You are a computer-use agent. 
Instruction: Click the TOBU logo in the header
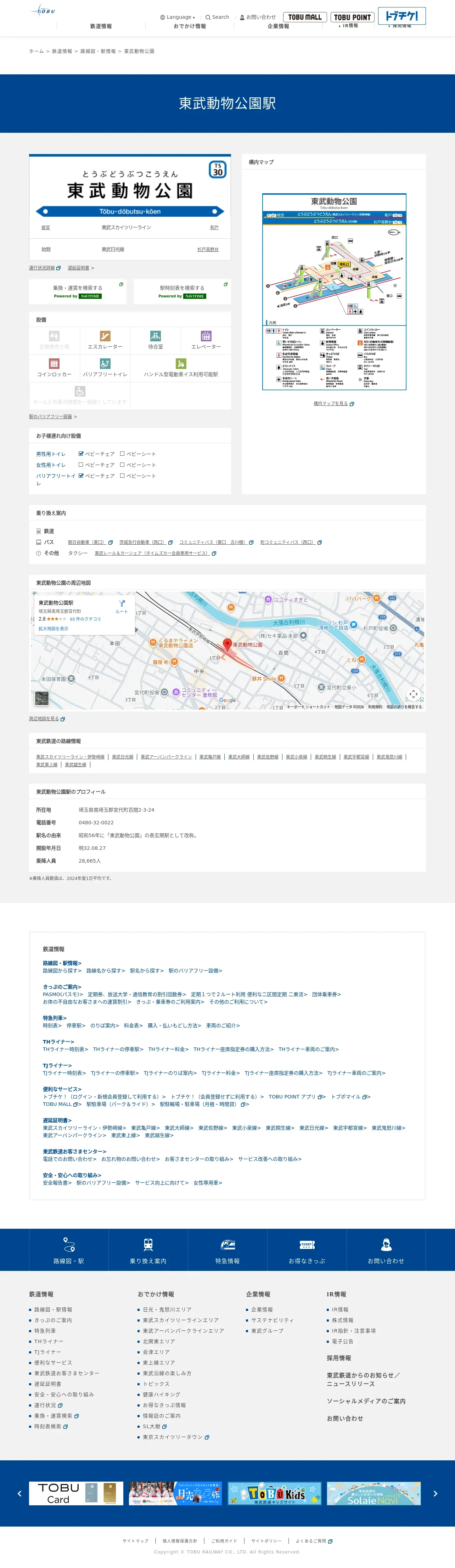coord(43,10)
